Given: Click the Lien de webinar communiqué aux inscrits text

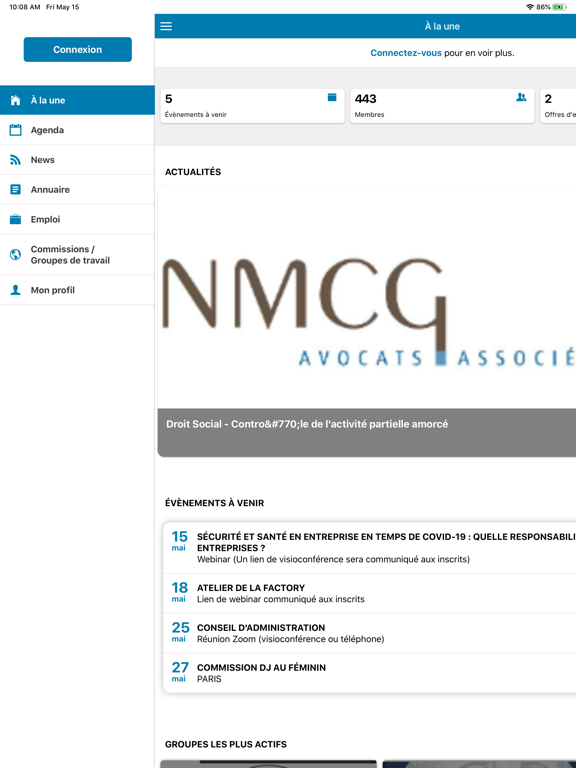Looking at the screenshot, I should pos(281,600).
